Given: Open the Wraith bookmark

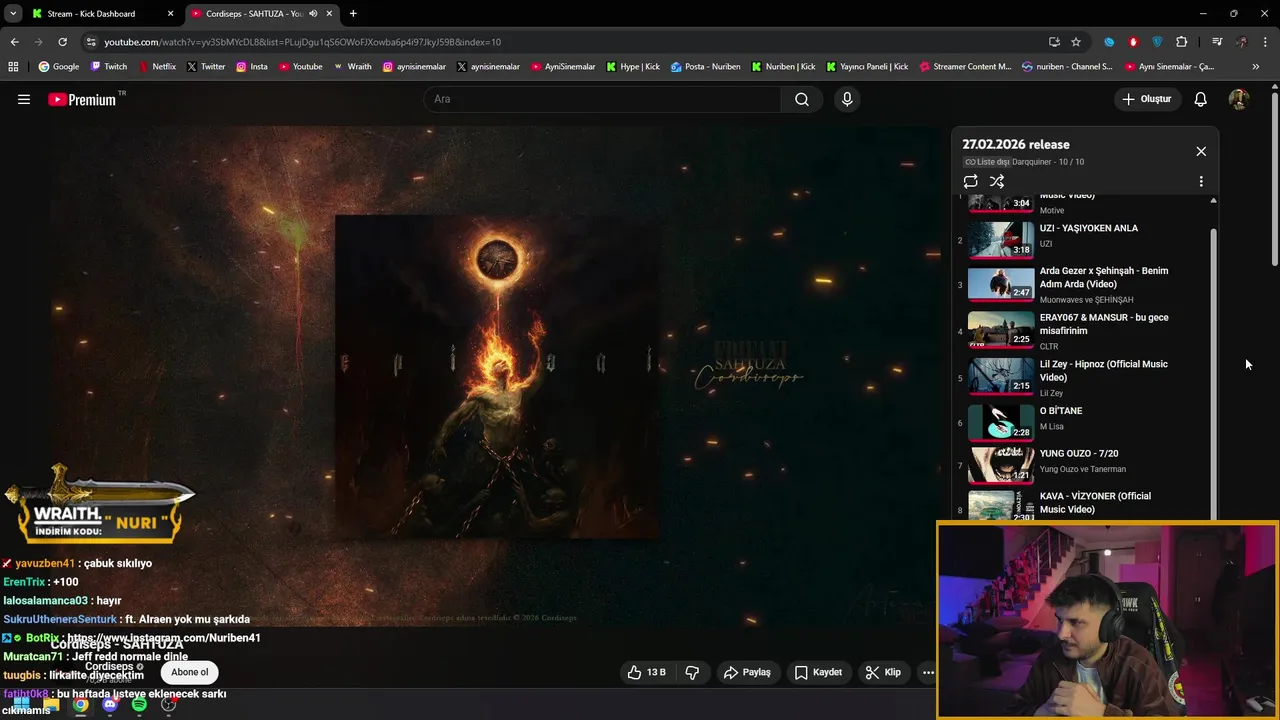Looking at the screenshot, I should [352, 67].
